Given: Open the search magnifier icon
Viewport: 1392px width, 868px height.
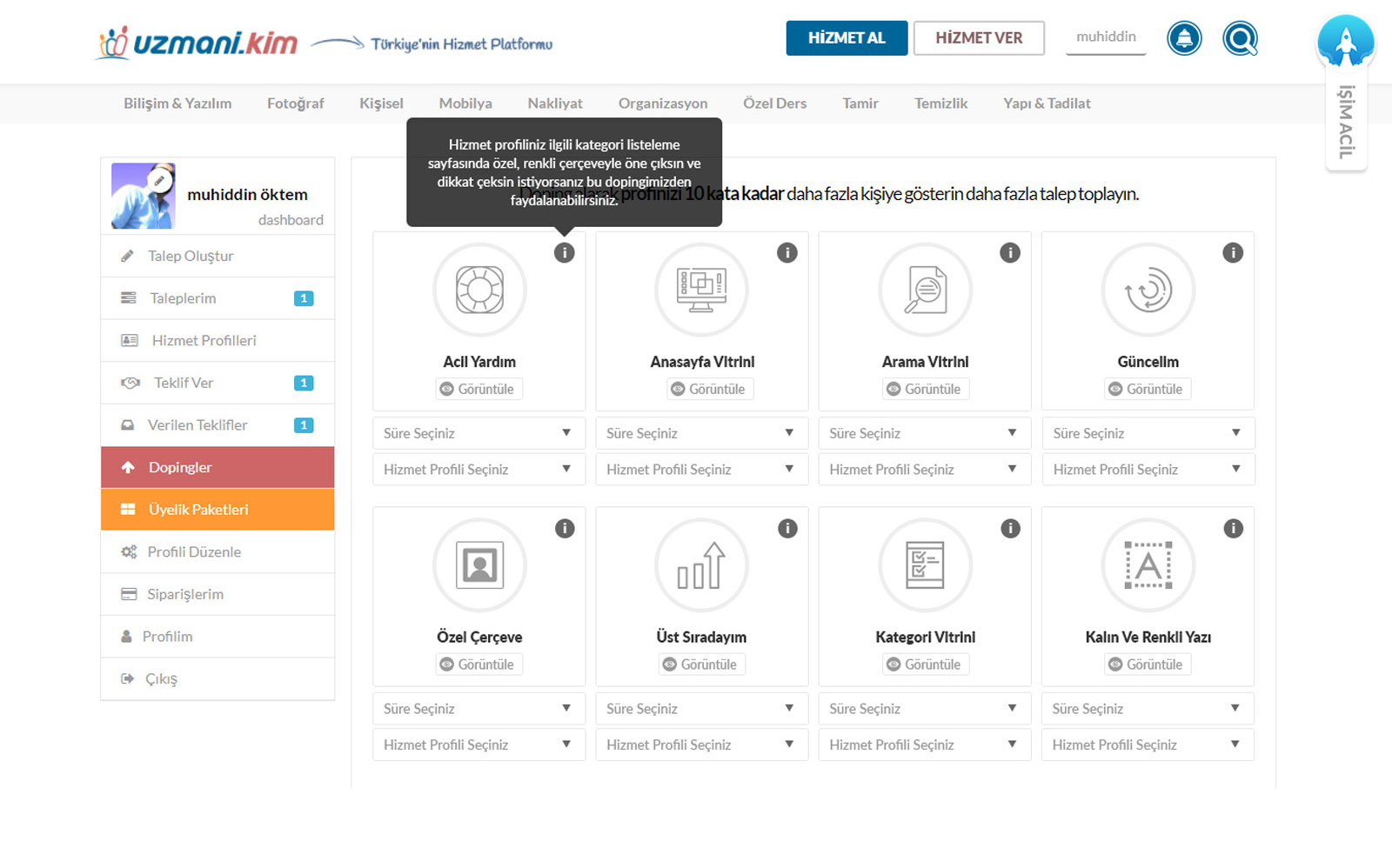Looking at the screenshot, I should click(1240, 38).
